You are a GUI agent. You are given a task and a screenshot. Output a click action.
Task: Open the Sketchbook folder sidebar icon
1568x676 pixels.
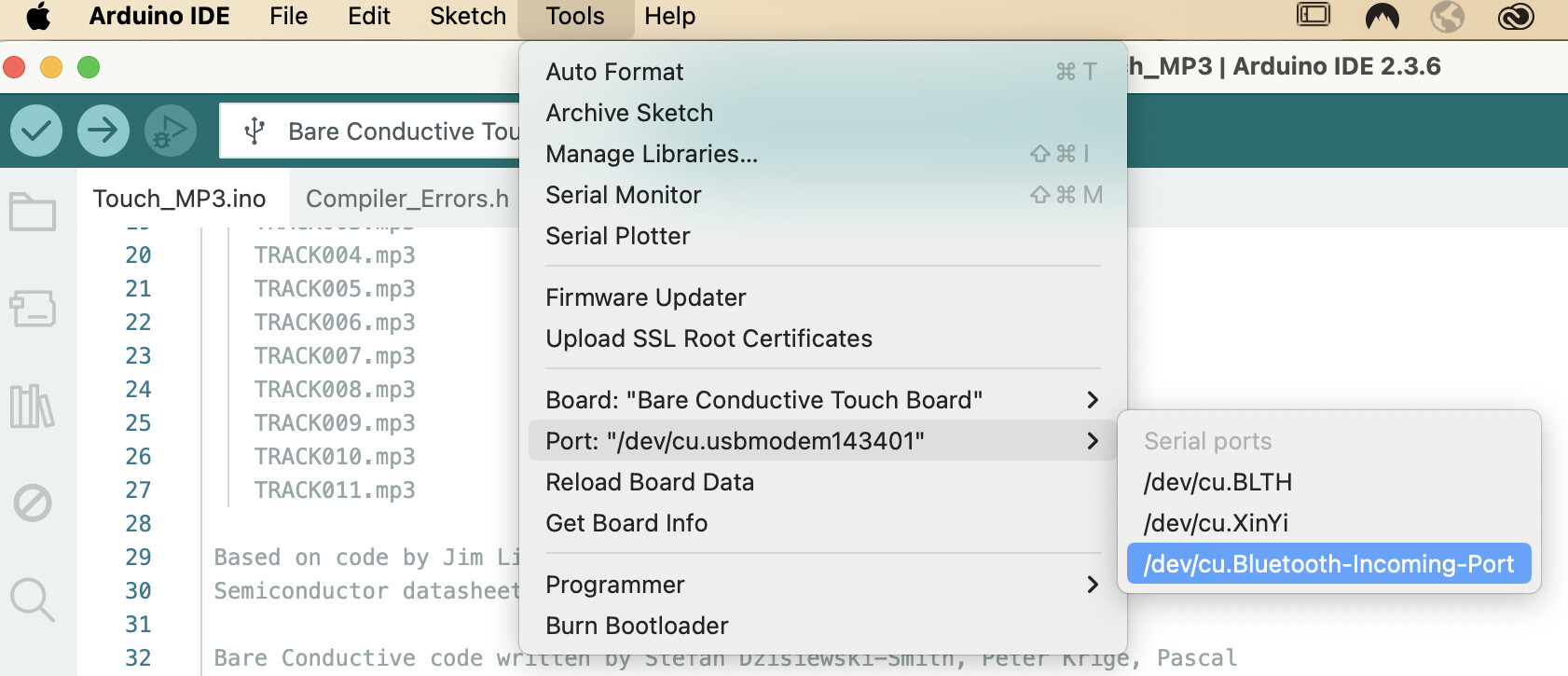[33, 212]
